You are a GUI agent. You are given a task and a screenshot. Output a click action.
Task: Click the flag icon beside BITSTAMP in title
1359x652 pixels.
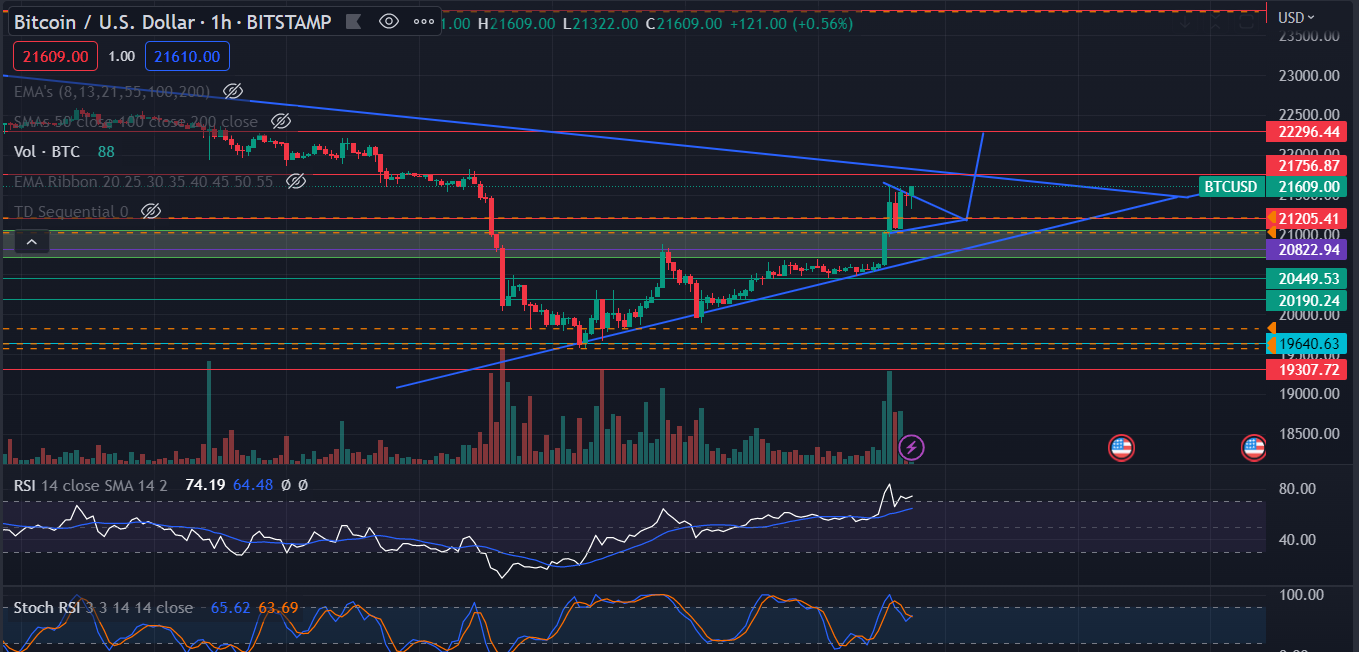[354, 20]
